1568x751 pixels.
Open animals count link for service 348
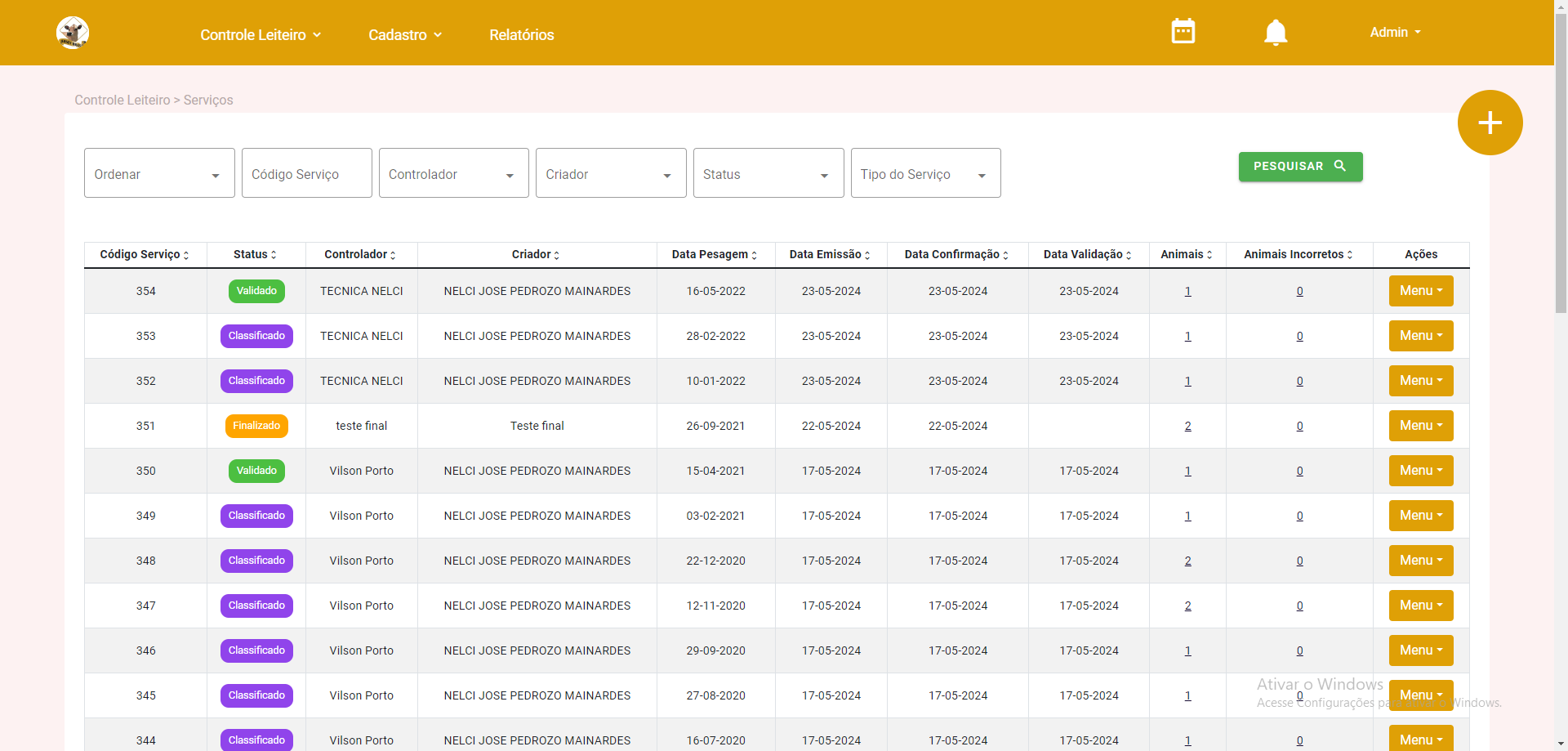[x=1187, y=561]
